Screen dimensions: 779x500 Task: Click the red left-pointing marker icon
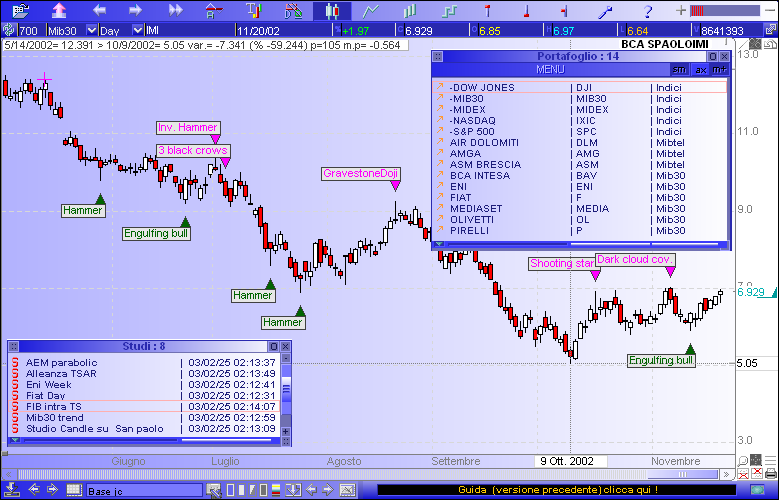click(564, 10)
